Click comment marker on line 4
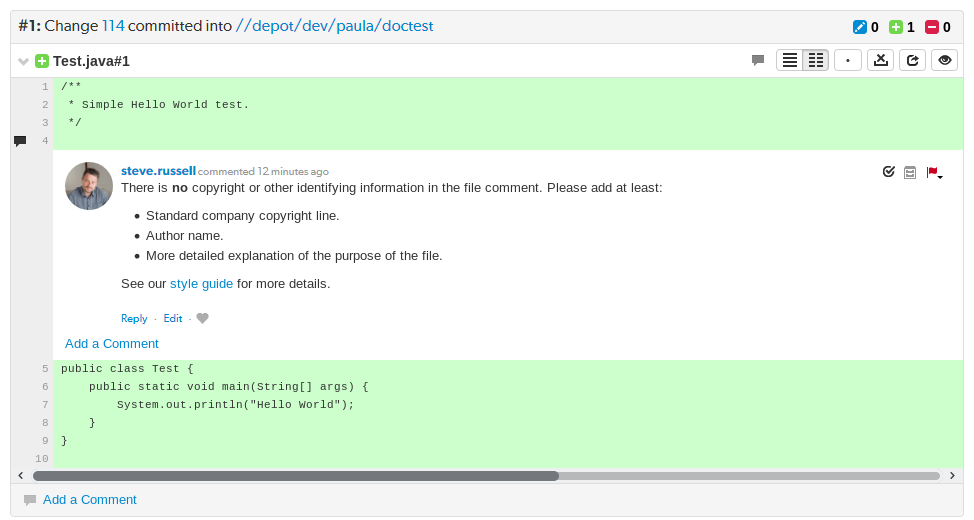 click(x=20, y=141)
